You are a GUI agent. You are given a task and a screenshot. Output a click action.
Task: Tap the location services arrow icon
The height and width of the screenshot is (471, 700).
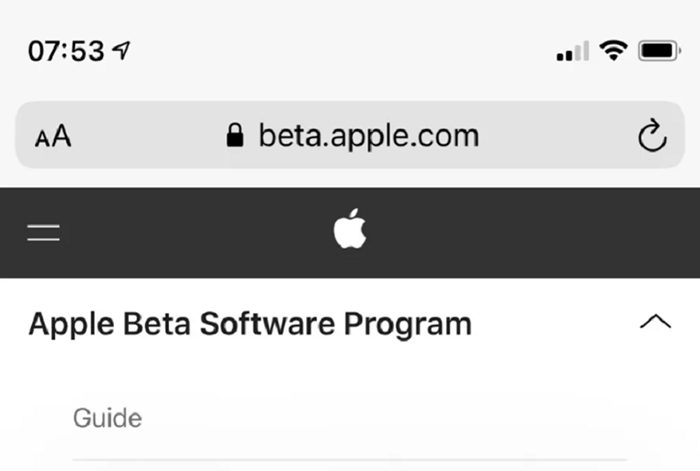[121, 50]
